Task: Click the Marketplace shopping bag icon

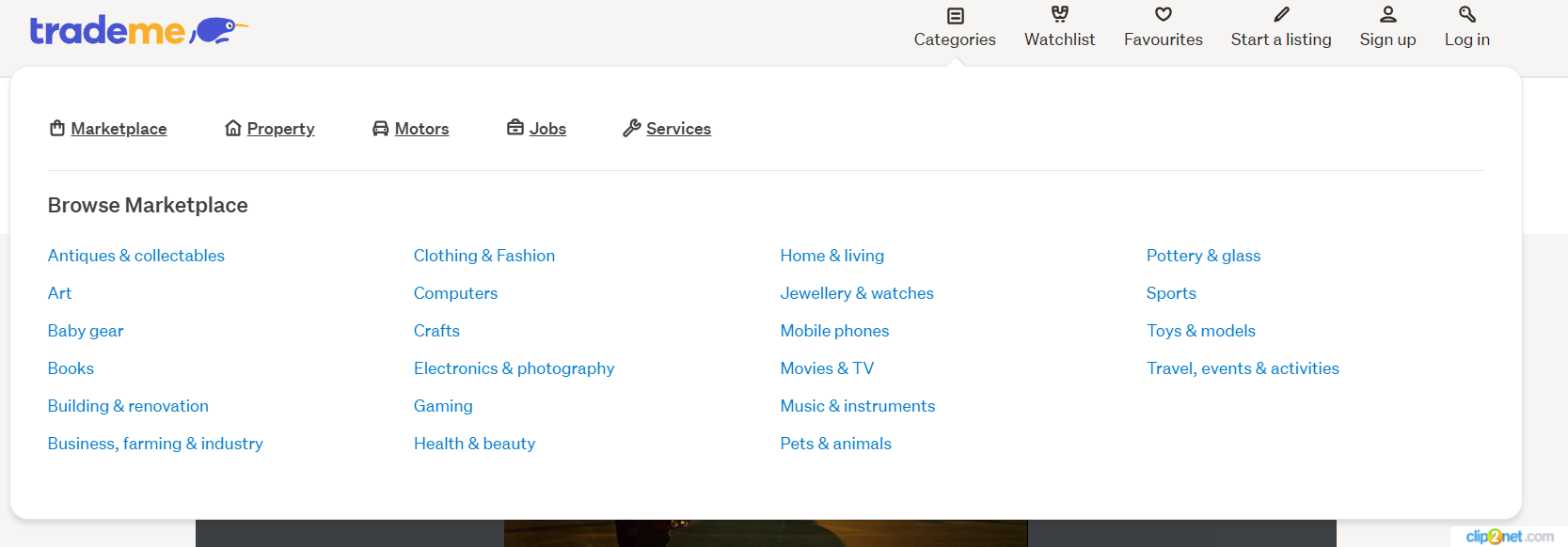Action: pyautogui.click(x=57, y=128)
